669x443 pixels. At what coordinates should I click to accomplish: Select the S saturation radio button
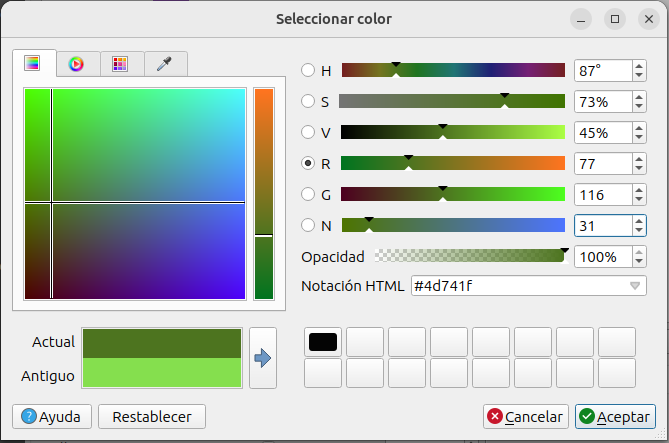coord(309,102)
